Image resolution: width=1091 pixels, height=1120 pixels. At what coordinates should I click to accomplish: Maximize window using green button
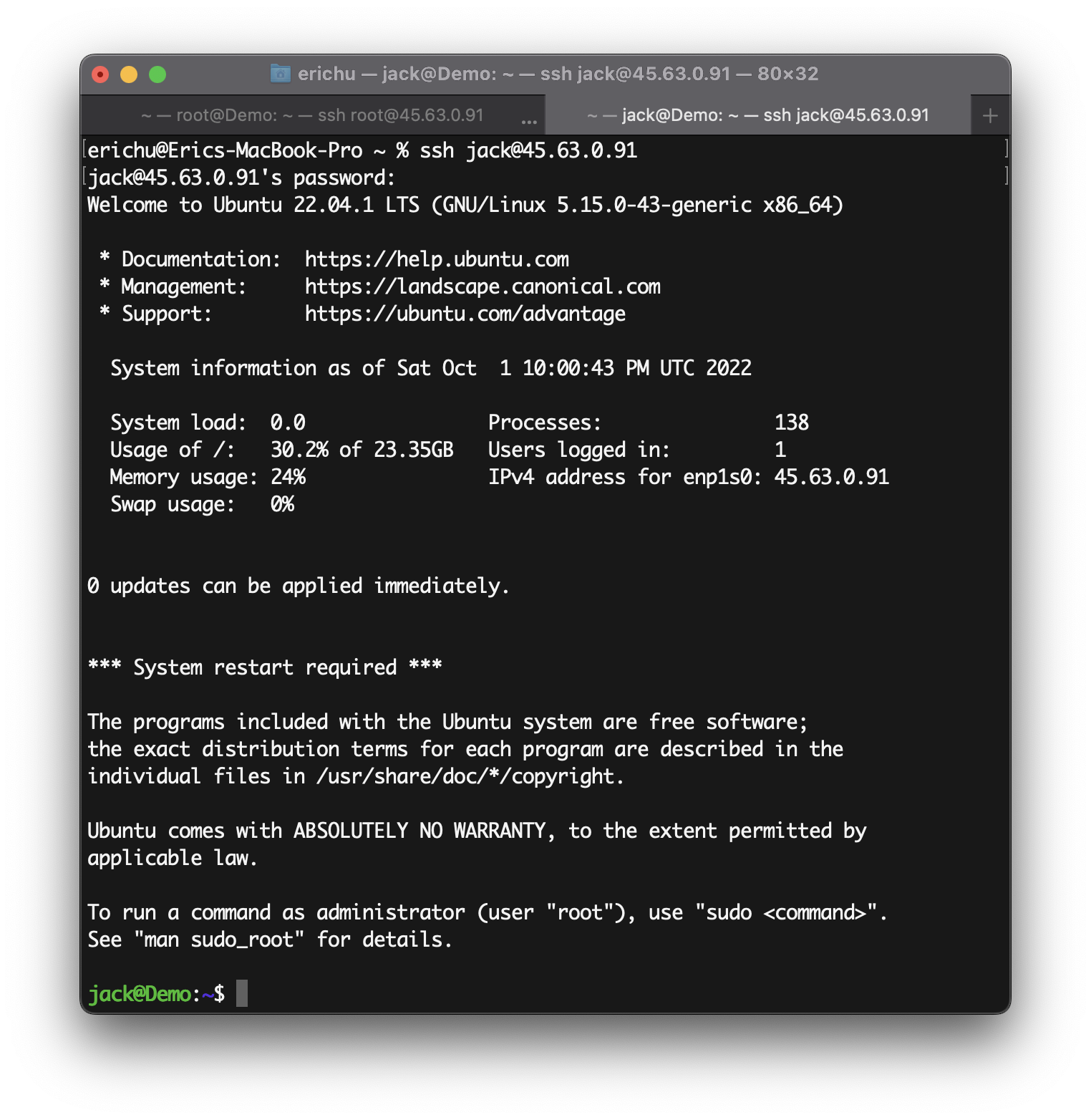[157, 74]
